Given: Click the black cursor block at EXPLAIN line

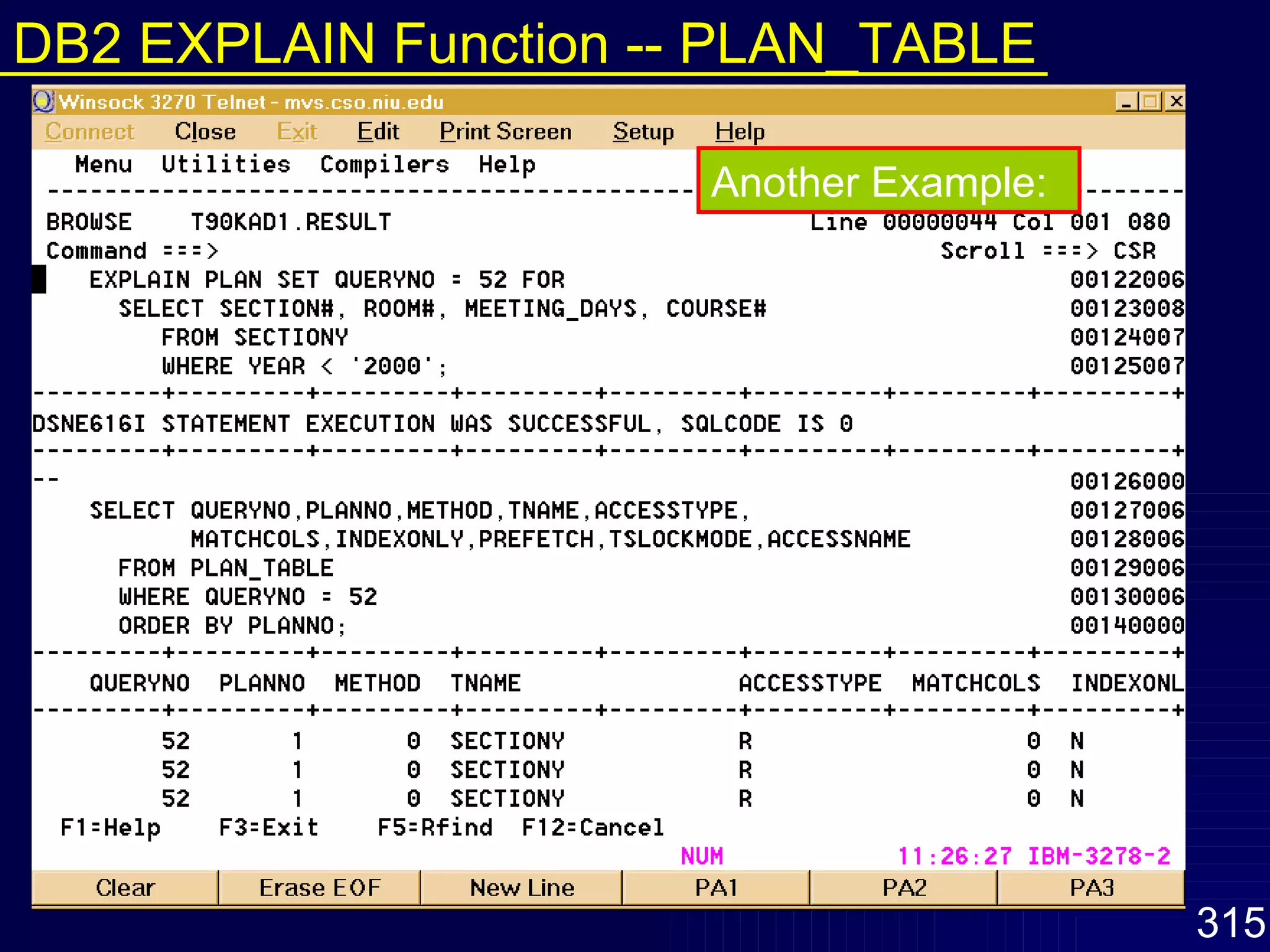Looking at the screenshot, I should tap(39, 280).
